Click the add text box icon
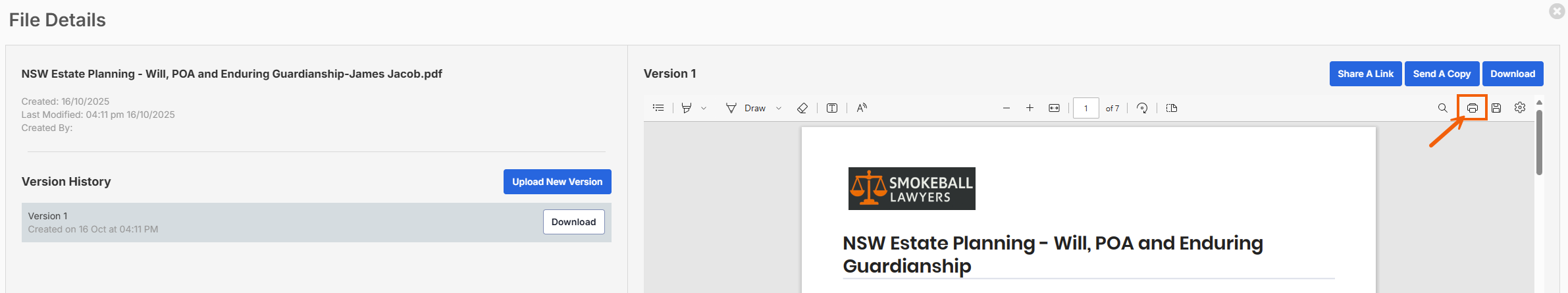This screenshot has height=293, width=1568. tap(832, 108)
